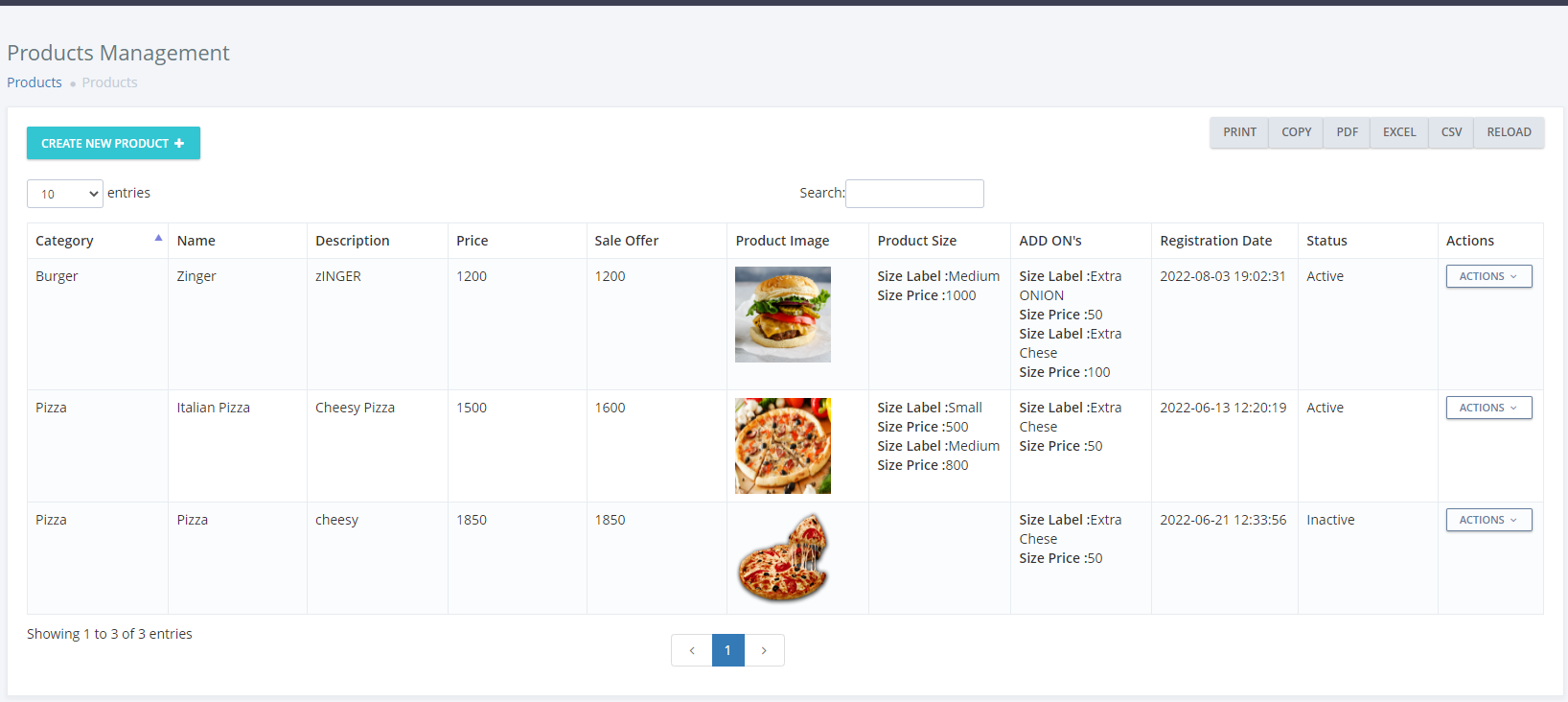Select page 1 in pagination
Screen dimensions: 1568x702
[727, 650]
